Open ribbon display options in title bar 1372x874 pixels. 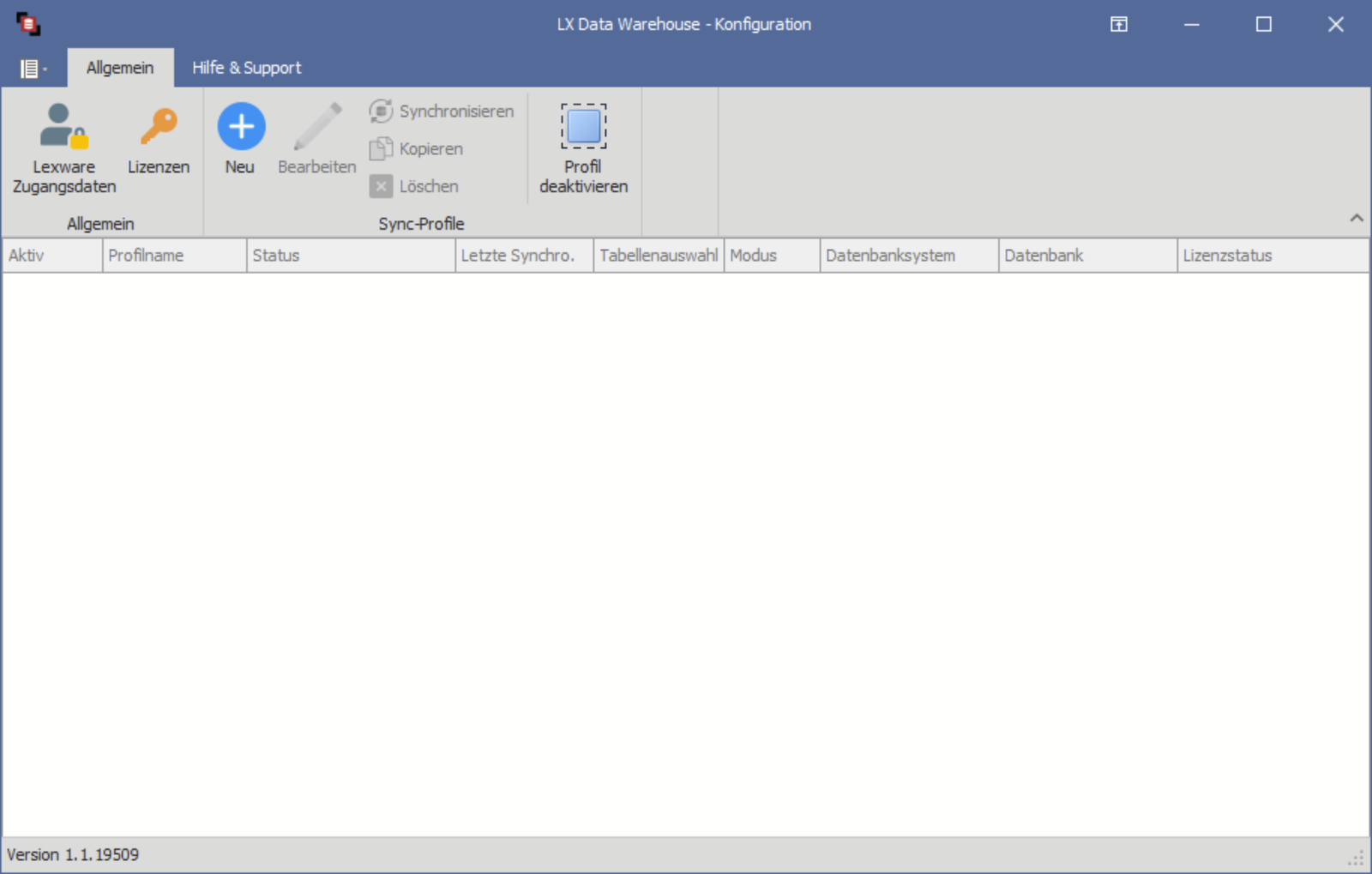1118,24
